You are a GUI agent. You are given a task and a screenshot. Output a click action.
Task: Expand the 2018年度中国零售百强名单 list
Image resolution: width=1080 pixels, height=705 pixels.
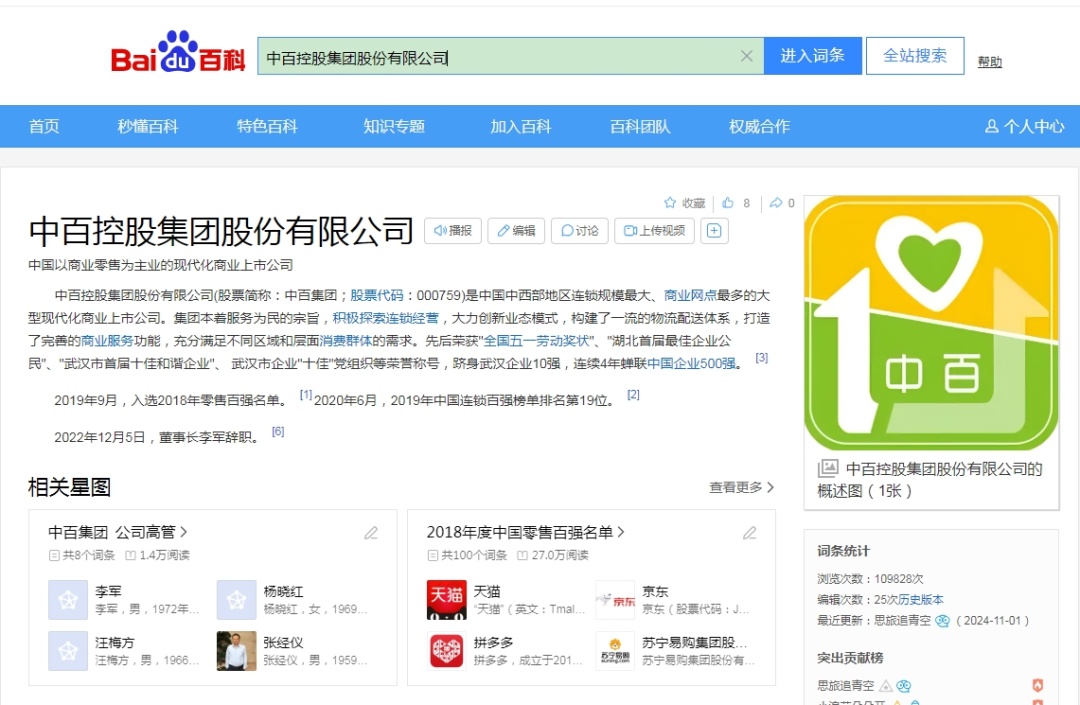(x=526, y=532)
